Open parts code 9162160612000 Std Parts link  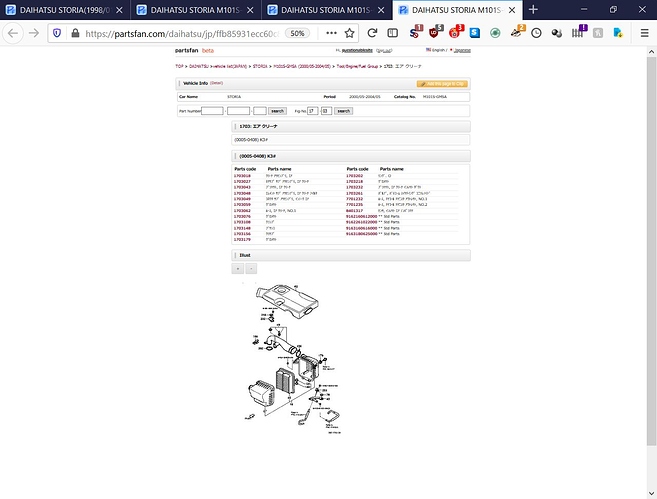[x=362, y=217]
